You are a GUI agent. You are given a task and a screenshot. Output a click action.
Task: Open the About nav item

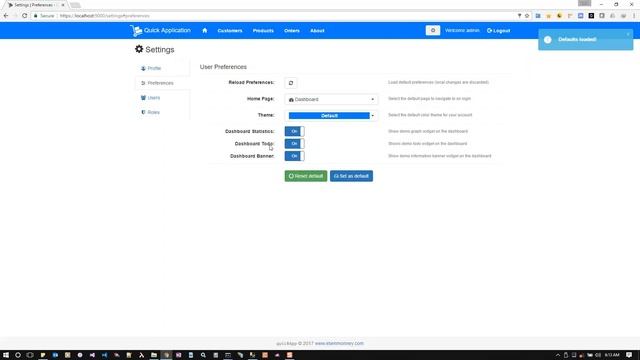coord(317,31)
